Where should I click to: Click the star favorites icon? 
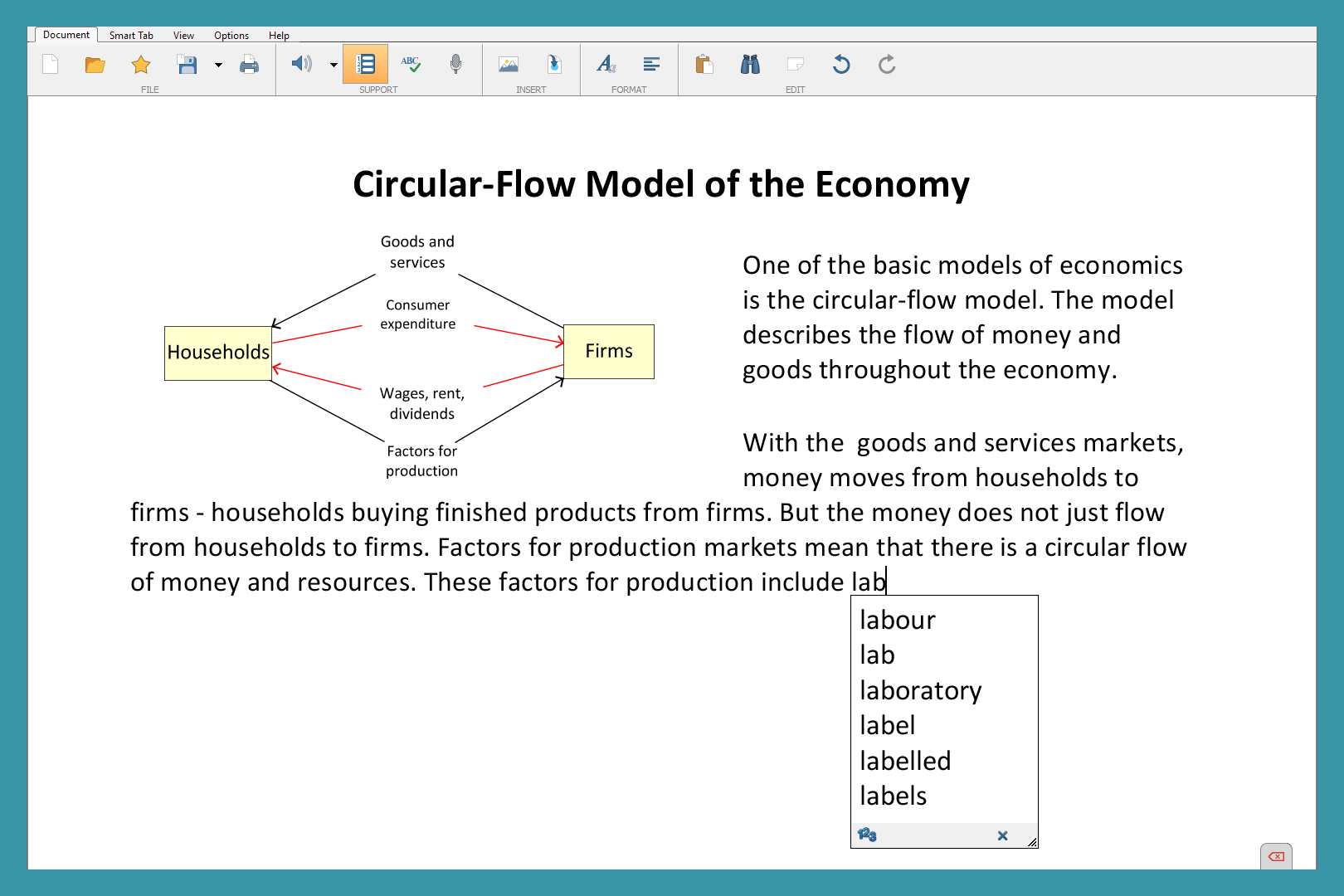pyautogui.click(x=141, y=65)
